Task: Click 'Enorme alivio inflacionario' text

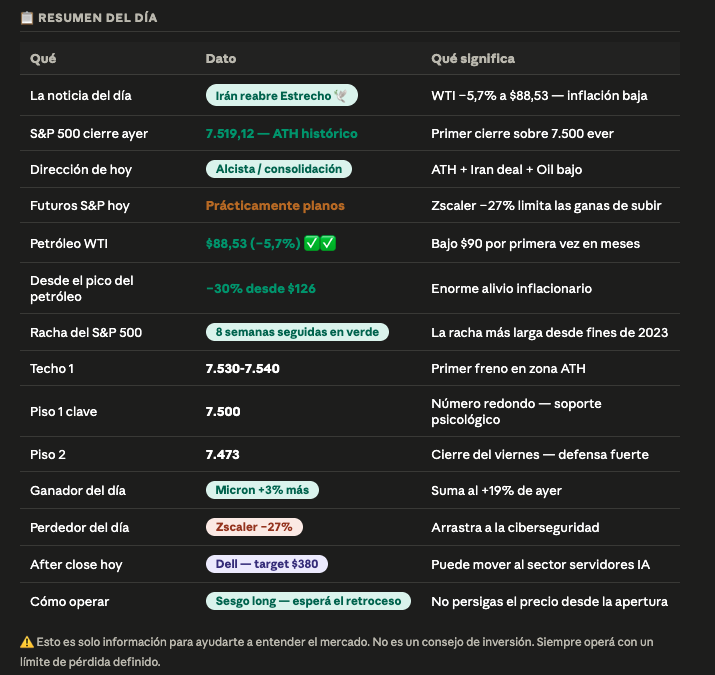Action: 512,288
